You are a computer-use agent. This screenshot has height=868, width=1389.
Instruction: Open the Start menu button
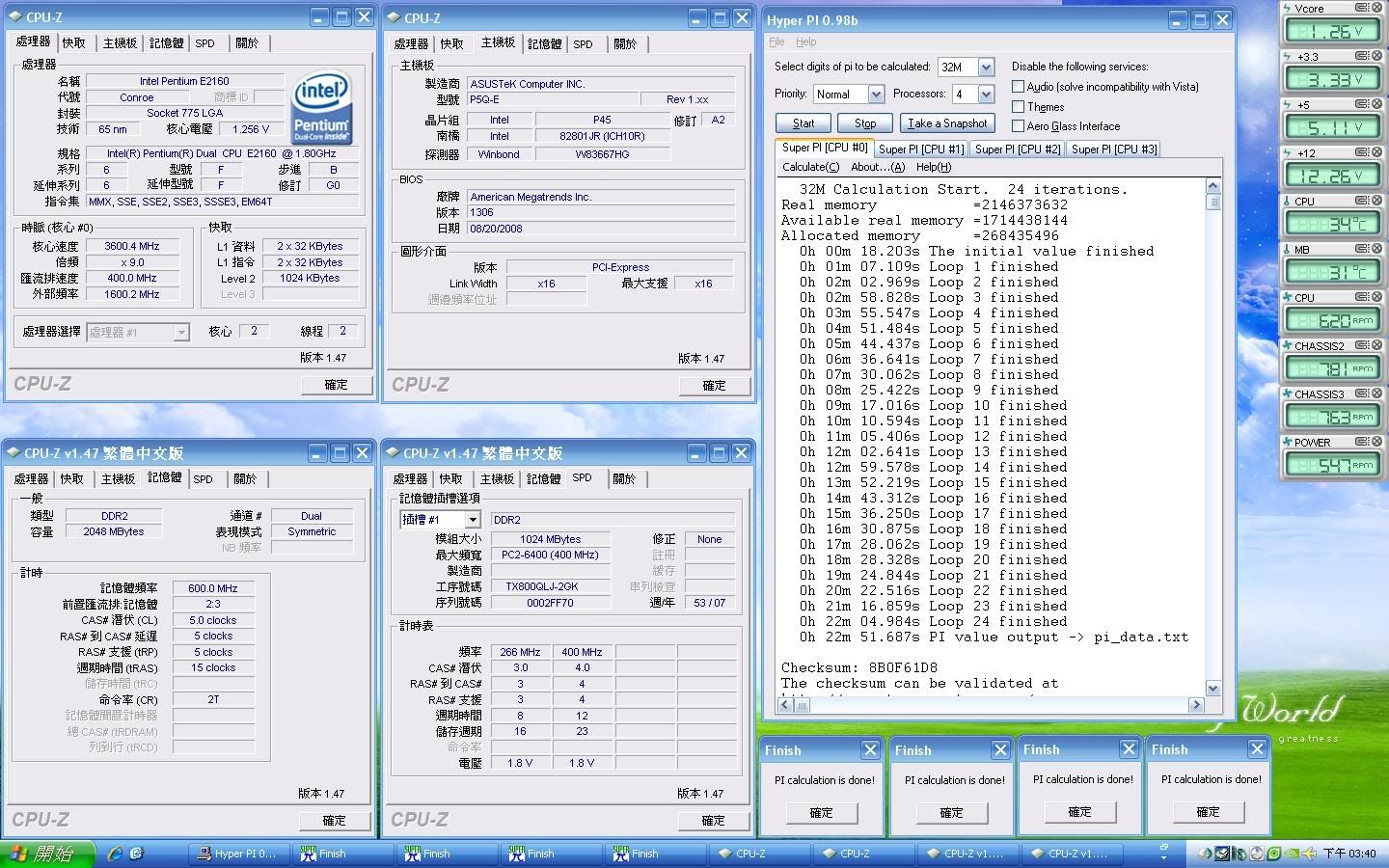tap(48, 854)
